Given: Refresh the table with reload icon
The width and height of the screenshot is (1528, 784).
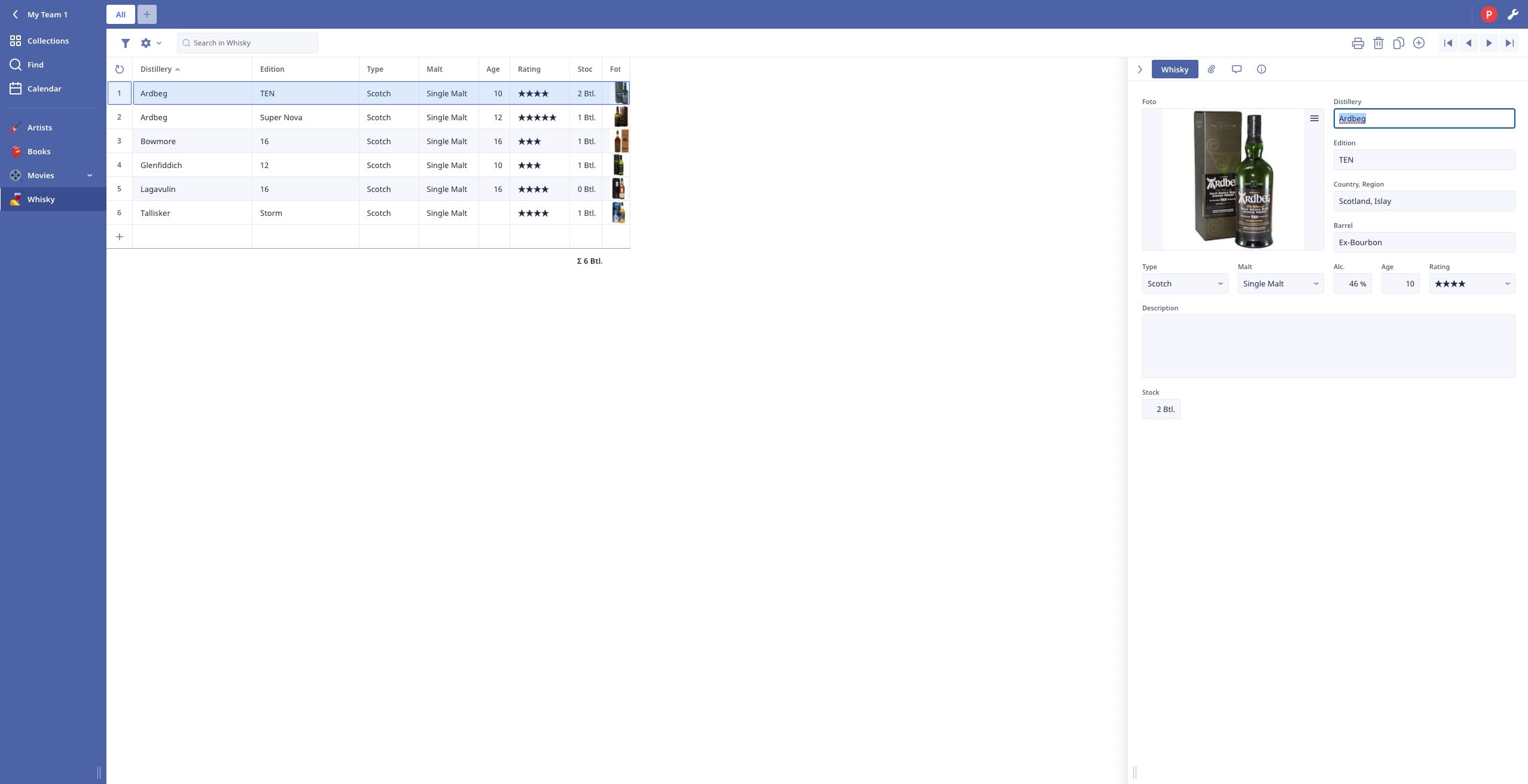Looking at the screenshot, I should coord(120,69).
